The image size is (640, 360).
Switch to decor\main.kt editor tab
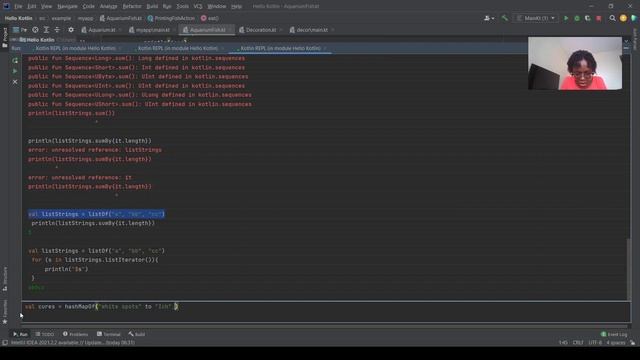pyautogui.click(x=311, y=30)
